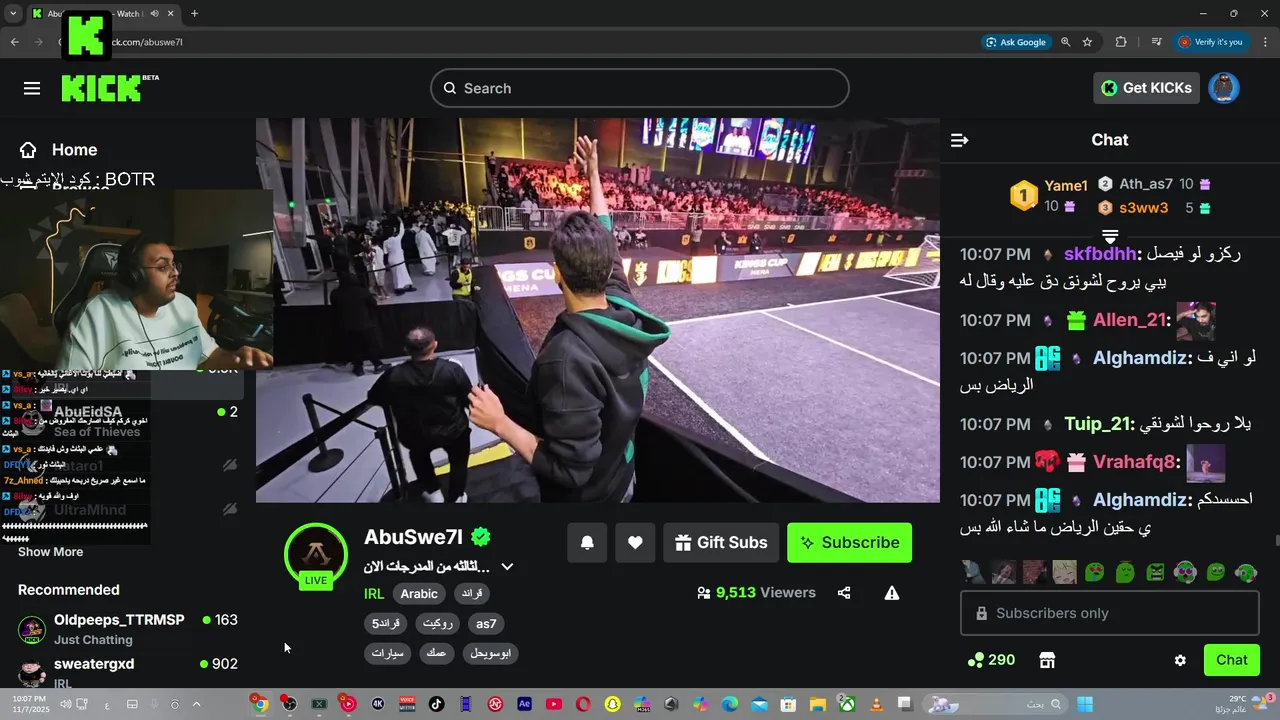The height and width of the screenshot is (720, 1280).
Task: Open VLC media player in taskbar
Action: [x=876, y=704]
